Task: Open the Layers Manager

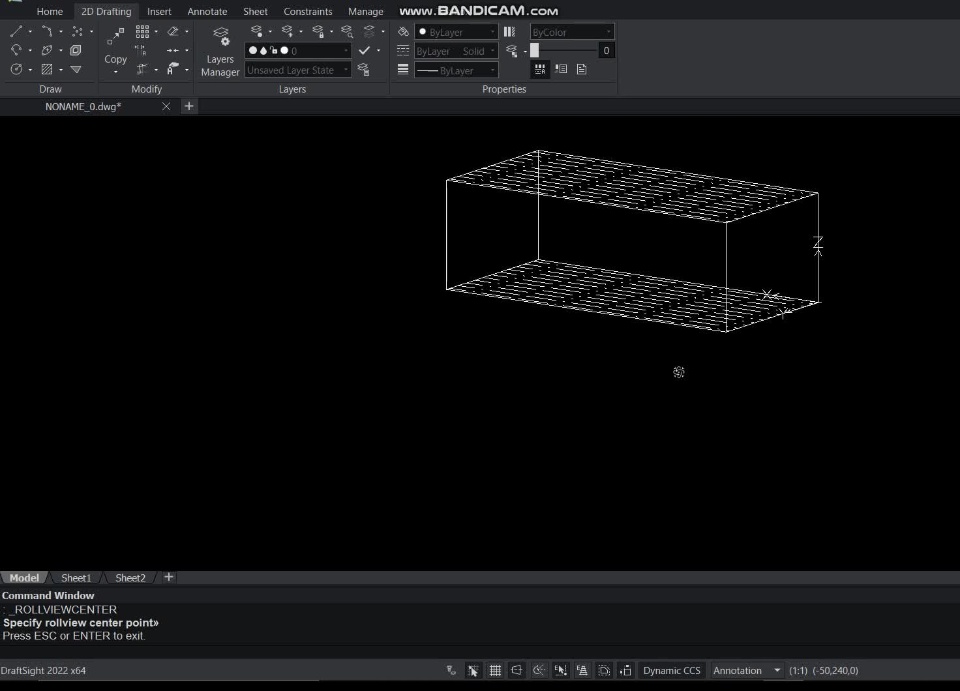Action: tap(220, 52)
